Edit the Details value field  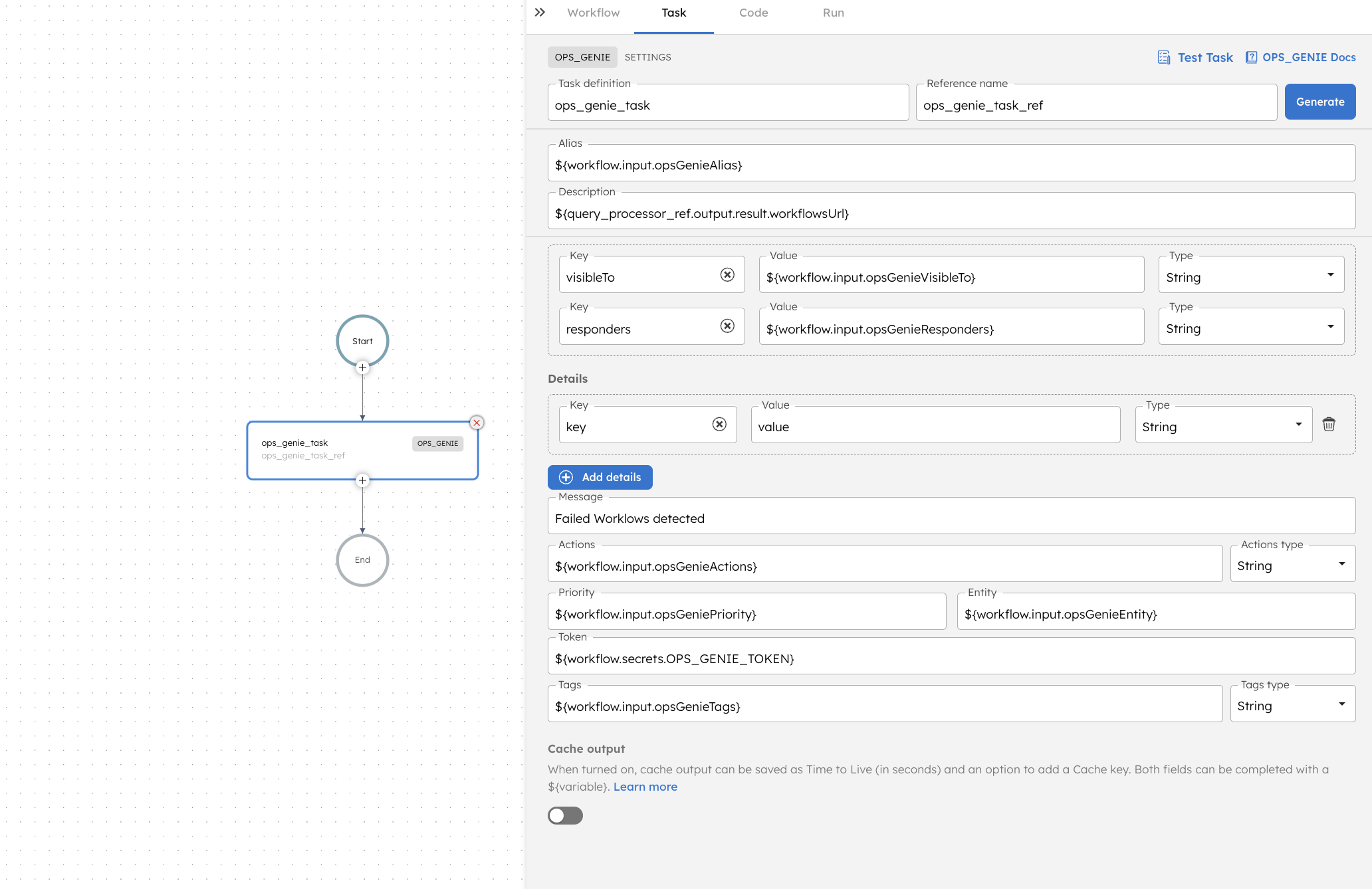point(935,425)
